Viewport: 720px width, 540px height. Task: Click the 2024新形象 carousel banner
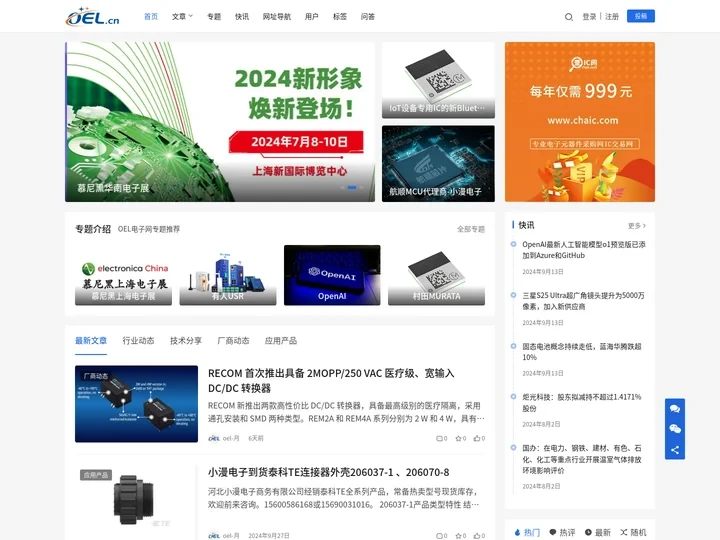click(220, 122)
